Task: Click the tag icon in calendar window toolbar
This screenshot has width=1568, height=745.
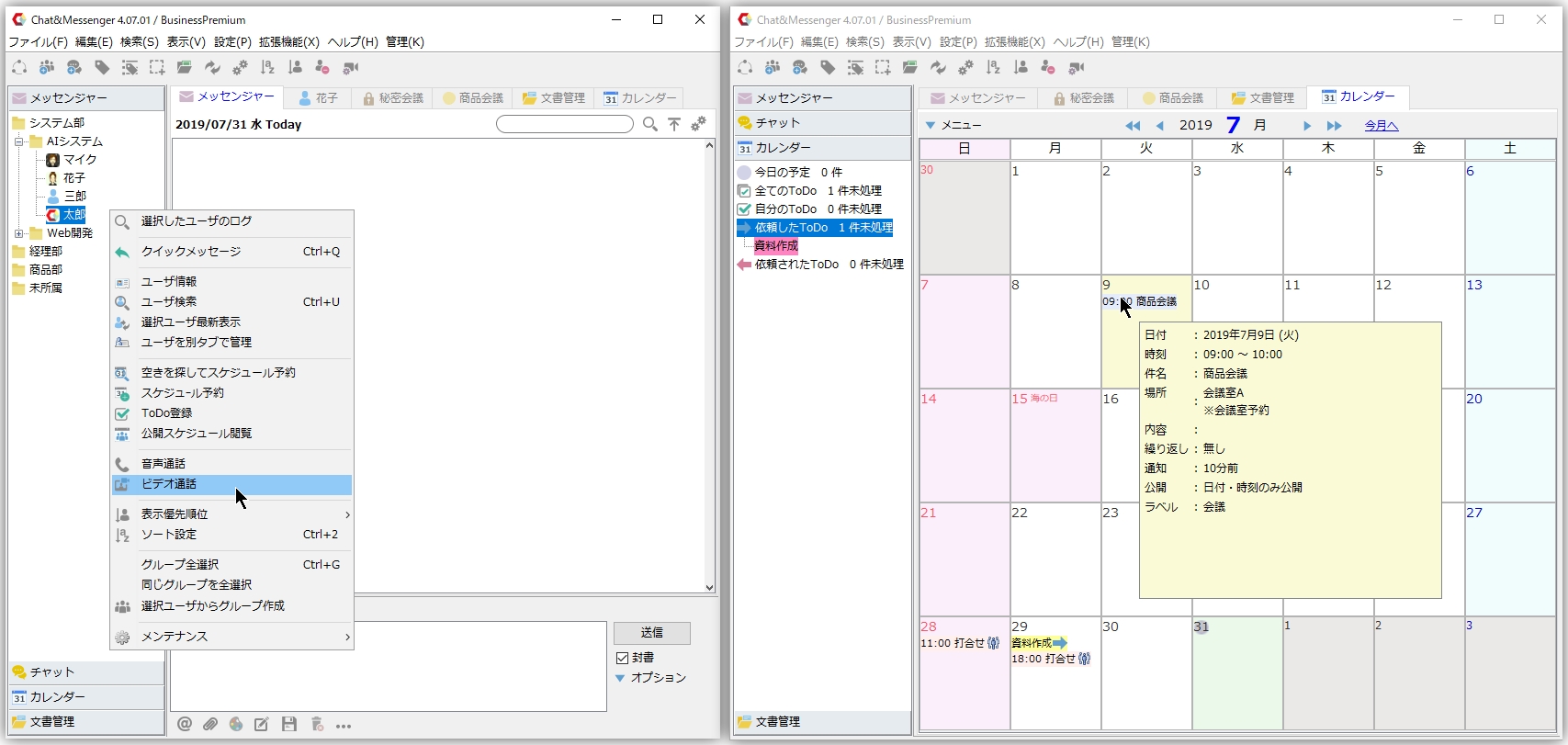Action: 828,67
